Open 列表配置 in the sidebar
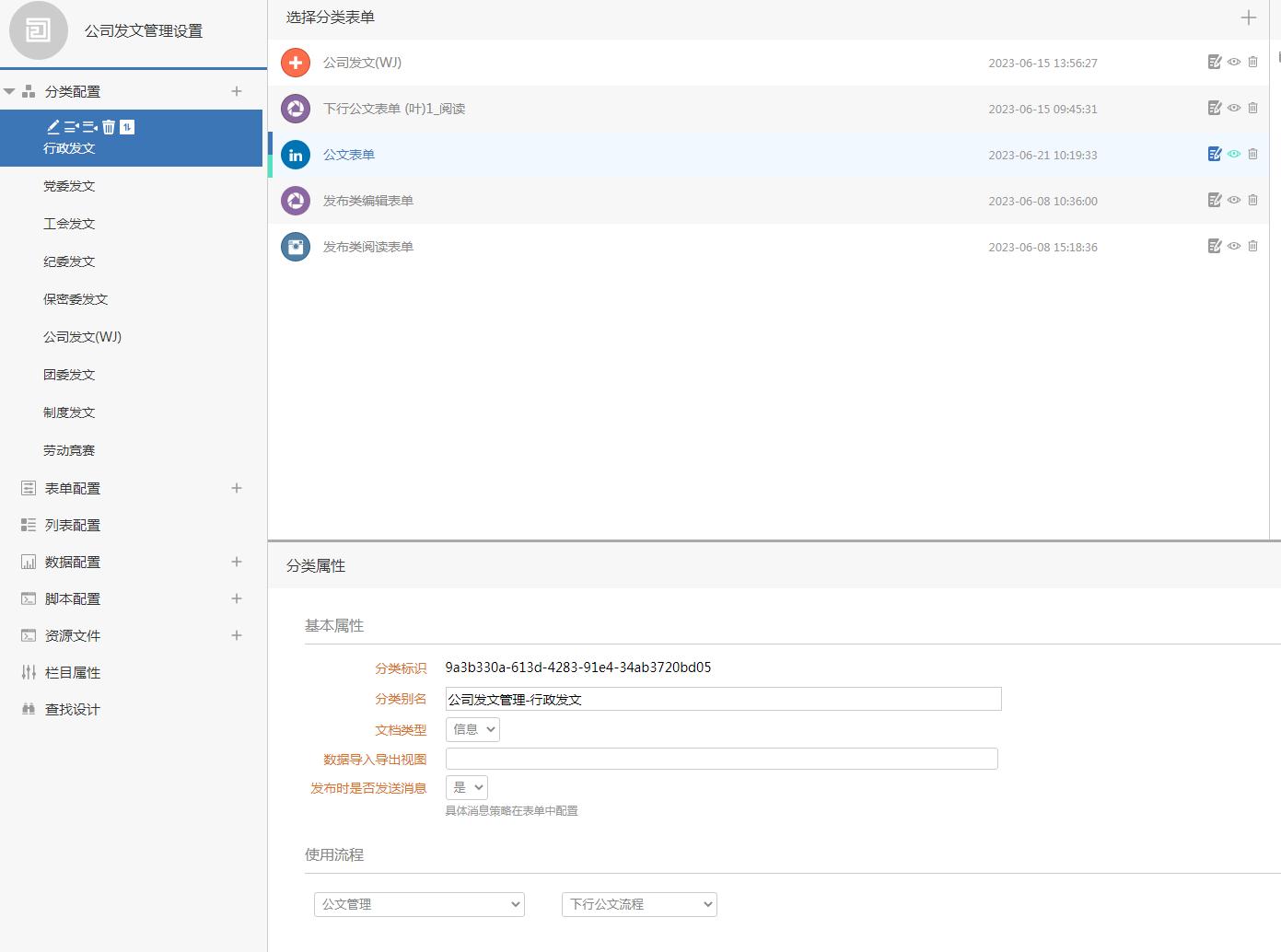This screenshot has width=1281, height=952. tap(72, 526)
